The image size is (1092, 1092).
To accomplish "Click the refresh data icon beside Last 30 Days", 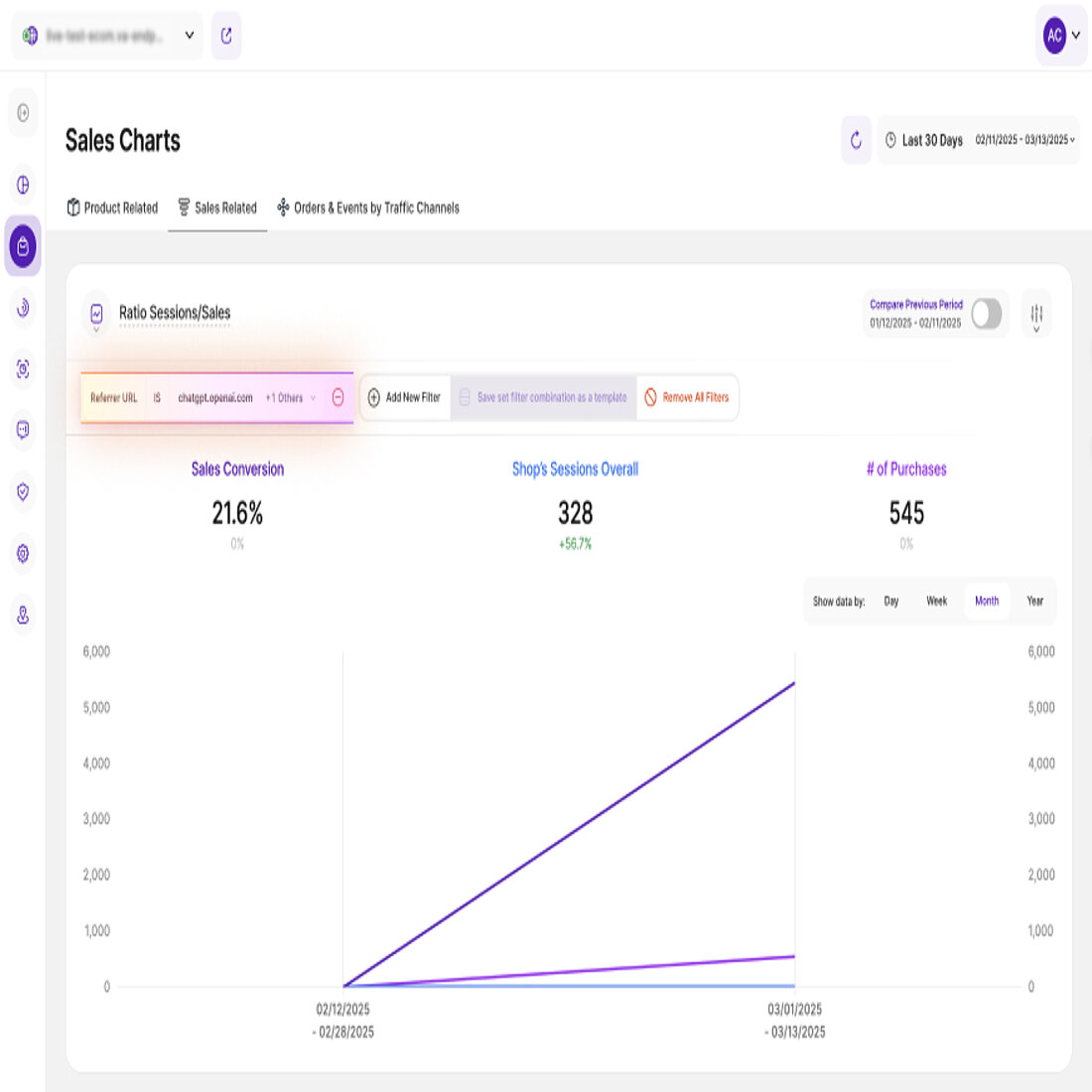I will (x=855, y=141).
